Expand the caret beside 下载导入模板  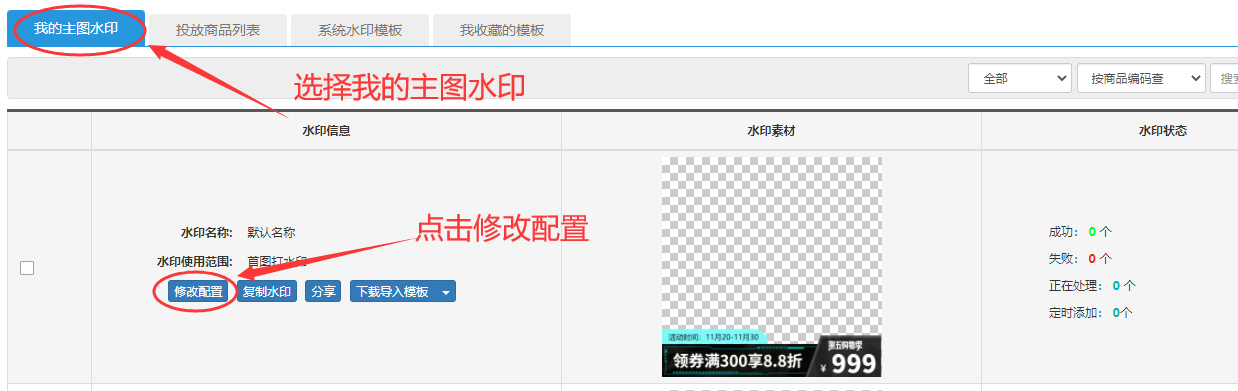(x=446, y=292)
